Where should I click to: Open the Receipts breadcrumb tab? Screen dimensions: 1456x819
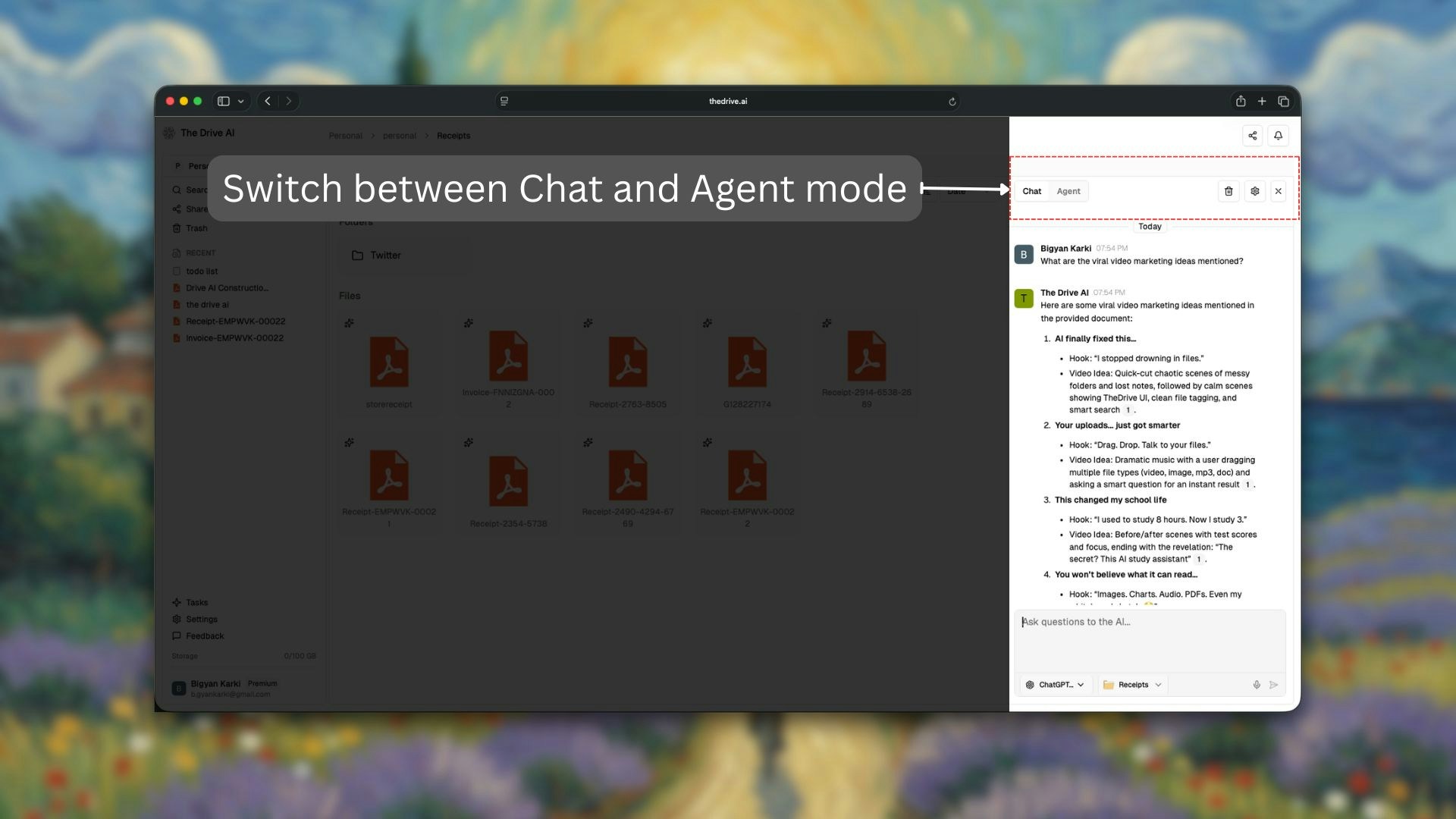[x=453, y=135]
